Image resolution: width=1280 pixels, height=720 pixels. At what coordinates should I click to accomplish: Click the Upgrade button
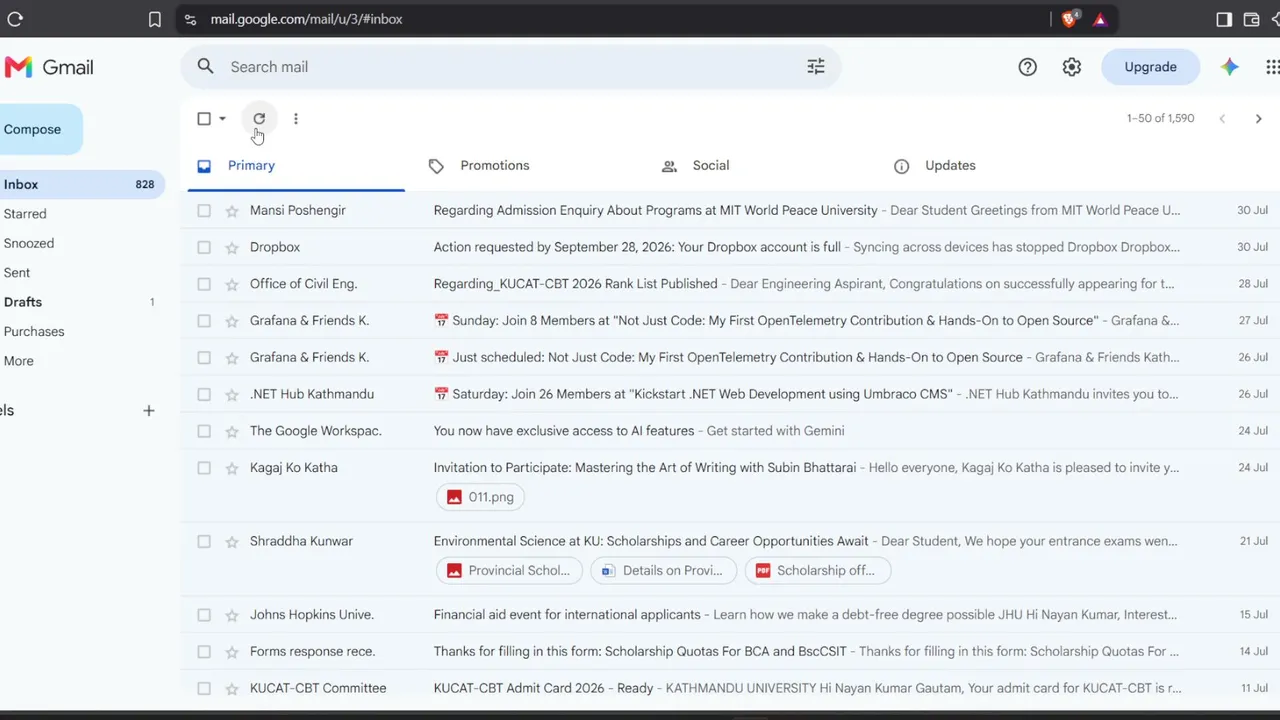pos(1150,67)
